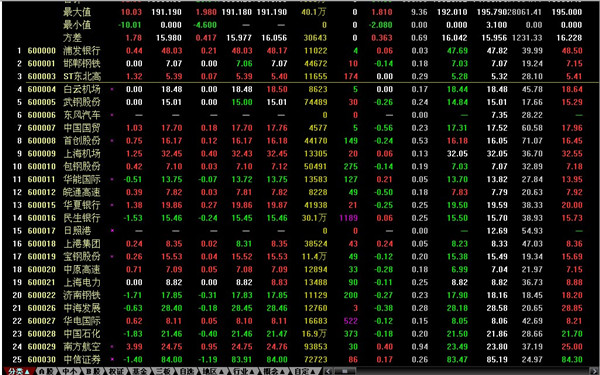This screenshot has height=375, width=600.
Task: Select stock code 600011
Action: coord(42,179)
